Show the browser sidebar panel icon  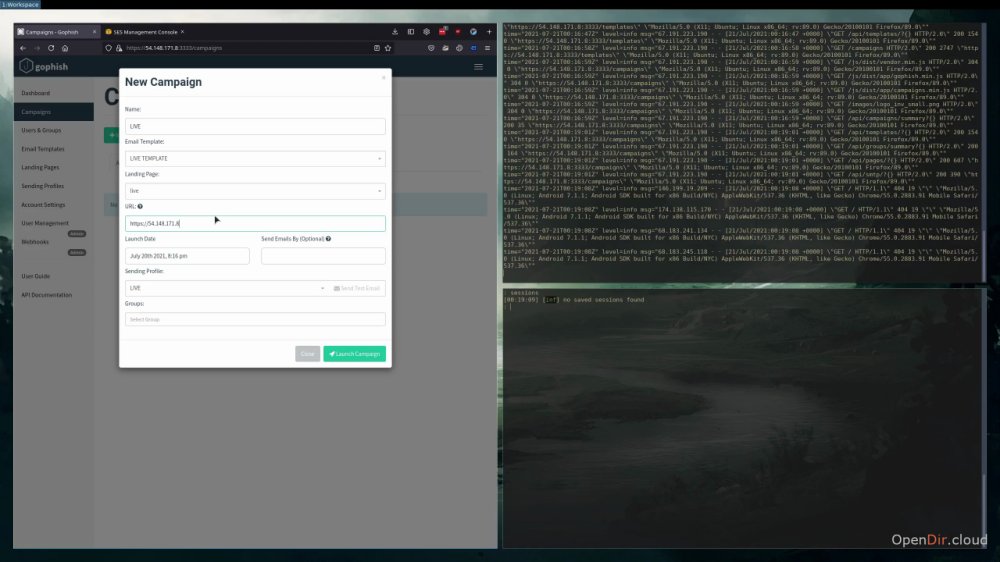tap(411, 31)
